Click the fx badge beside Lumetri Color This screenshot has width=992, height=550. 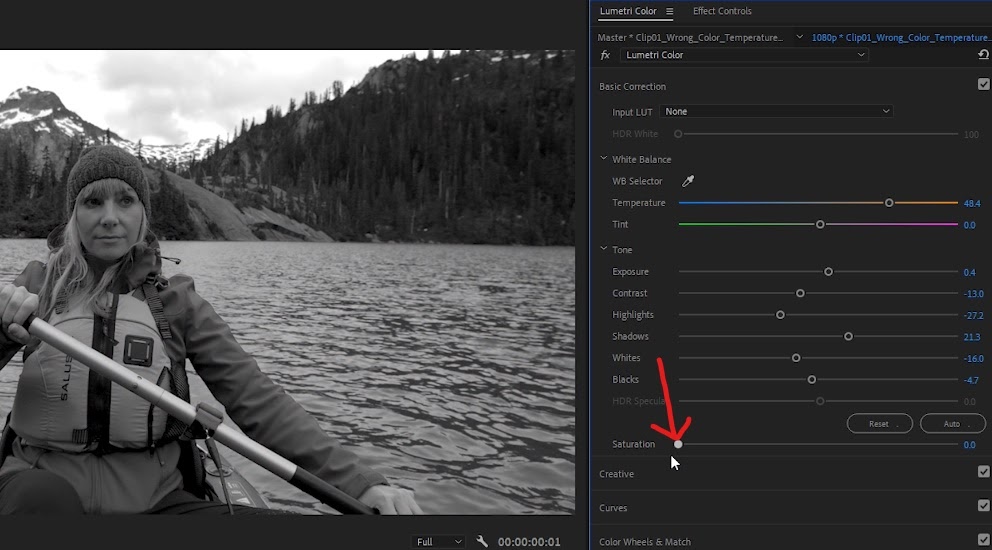605,55
